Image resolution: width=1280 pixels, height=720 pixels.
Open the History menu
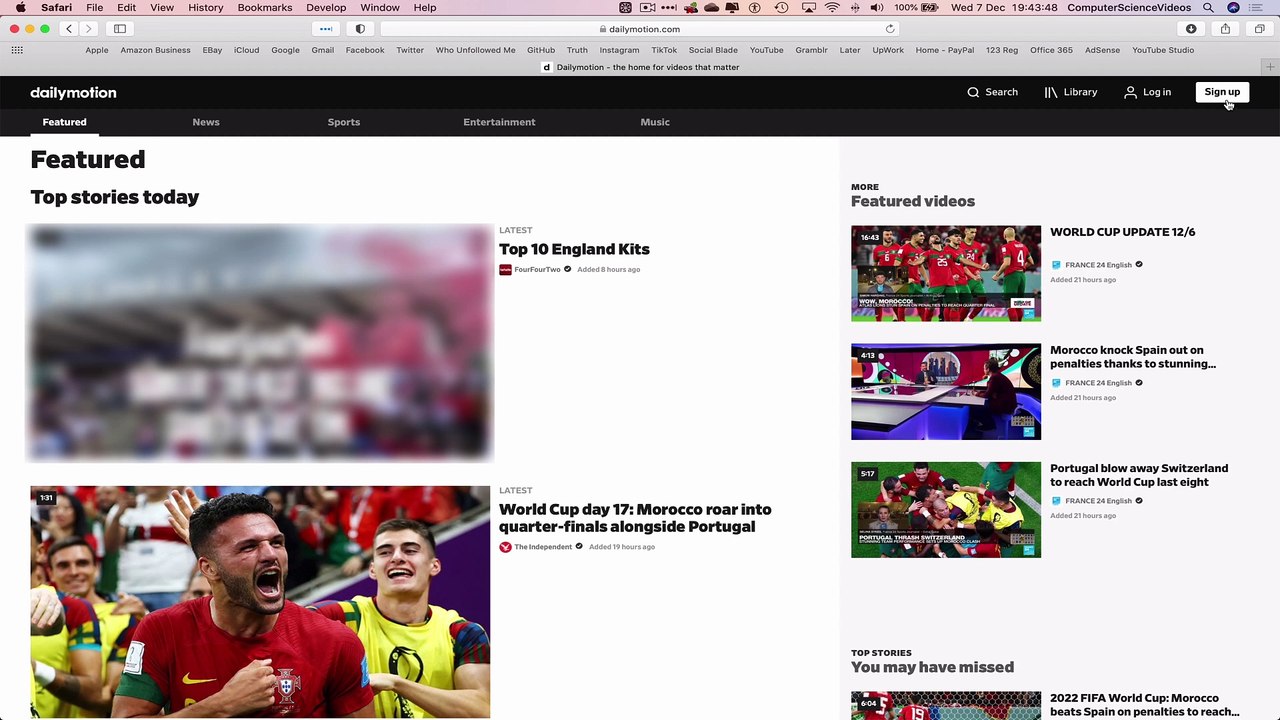coord(206,8)
